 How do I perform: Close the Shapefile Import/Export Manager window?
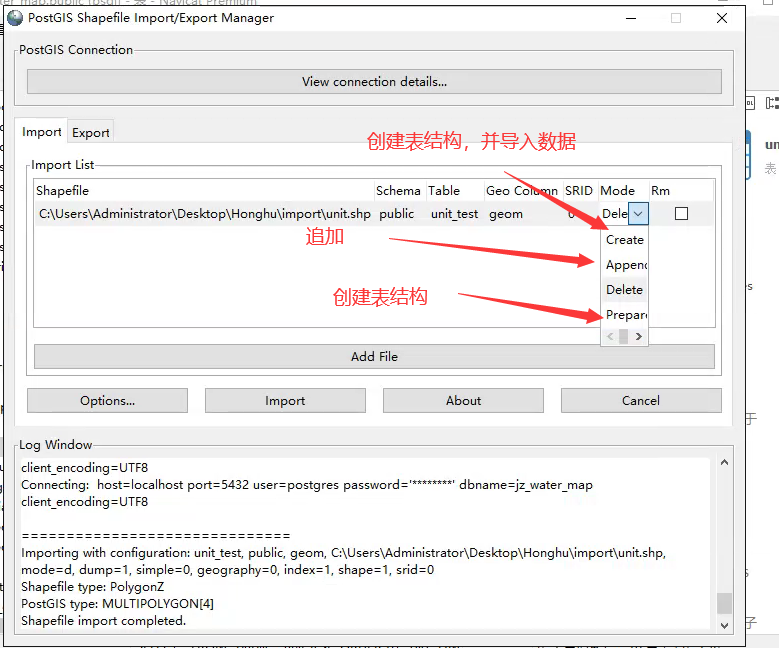(x=722, y=18)
